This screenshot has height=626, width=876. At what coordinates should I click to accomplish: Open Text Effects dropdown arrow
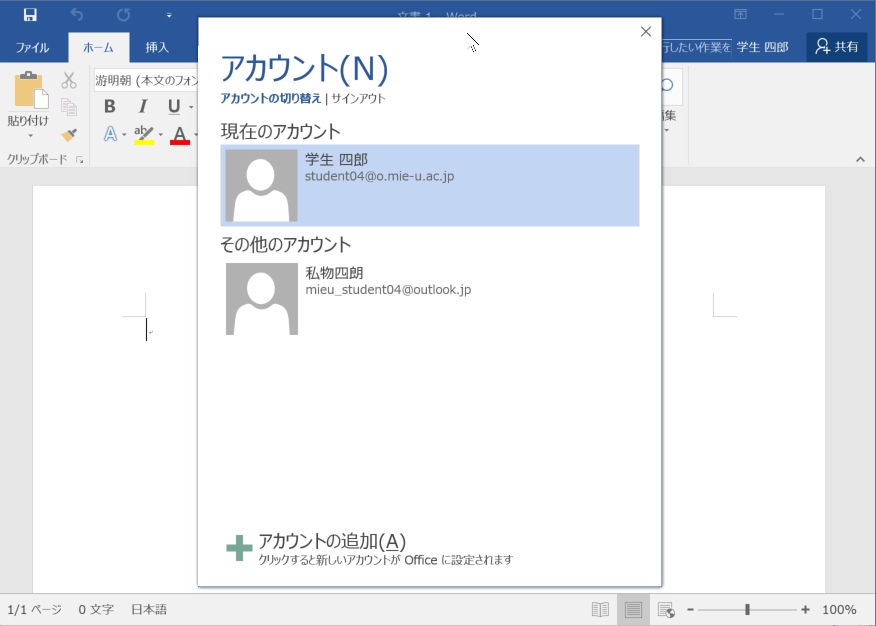point(124,135)
